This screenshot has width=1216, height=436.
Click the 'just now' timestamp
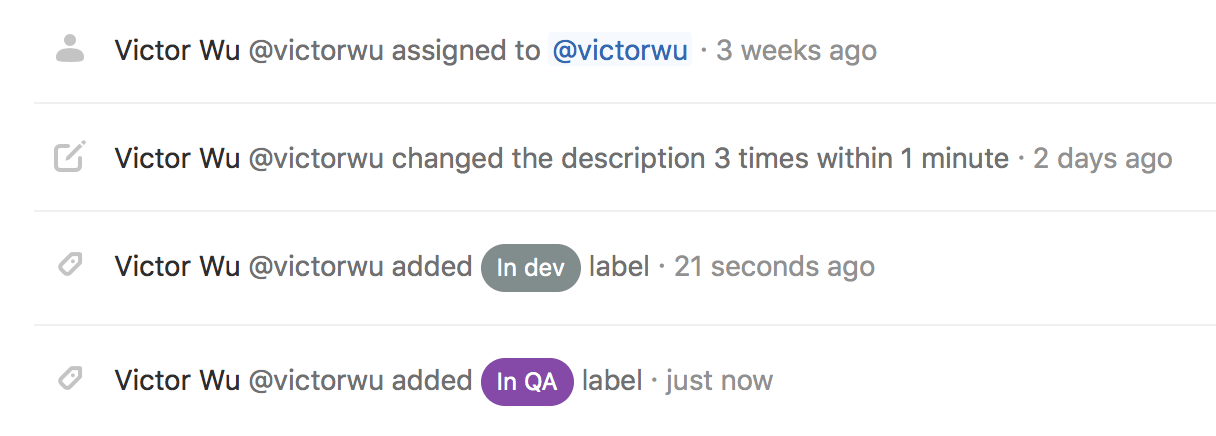click(x=719, y=380)
